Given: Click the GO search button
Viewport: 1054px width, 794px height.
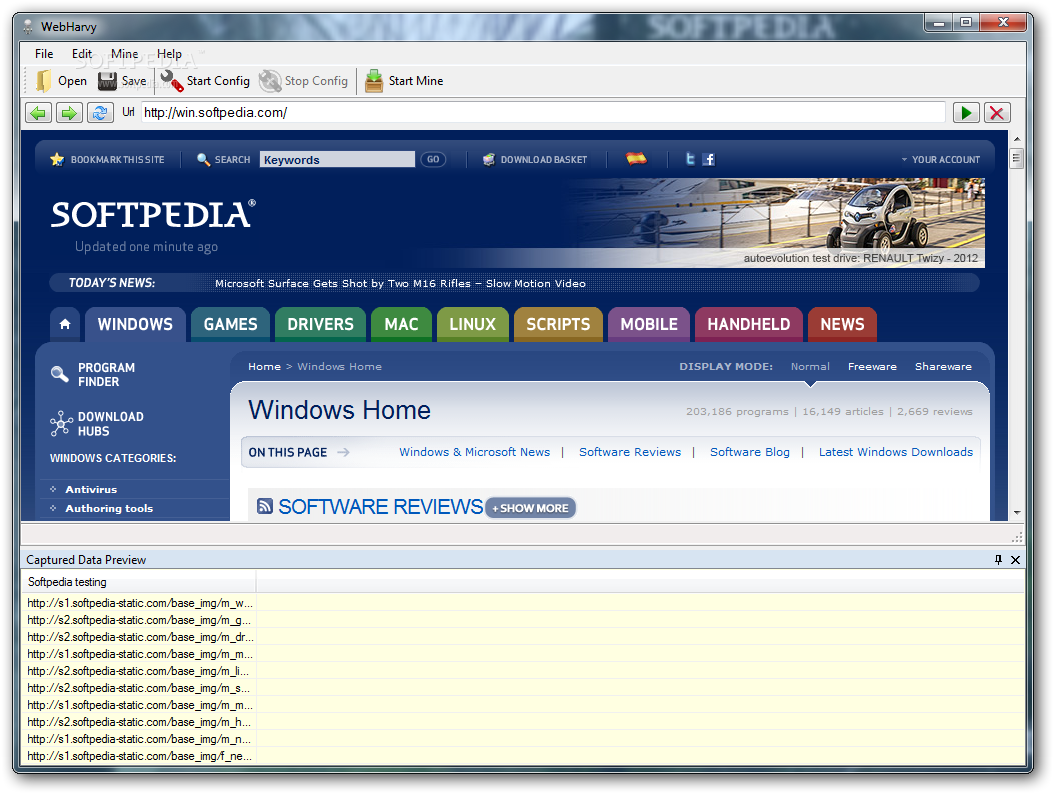Looking at the screenshot, I should coord(433,159).
